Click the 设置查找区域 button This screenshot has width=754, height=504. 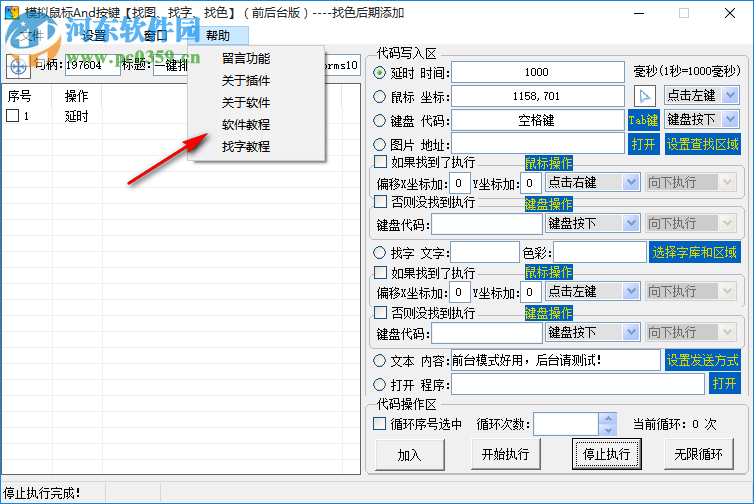click(703, 144)
